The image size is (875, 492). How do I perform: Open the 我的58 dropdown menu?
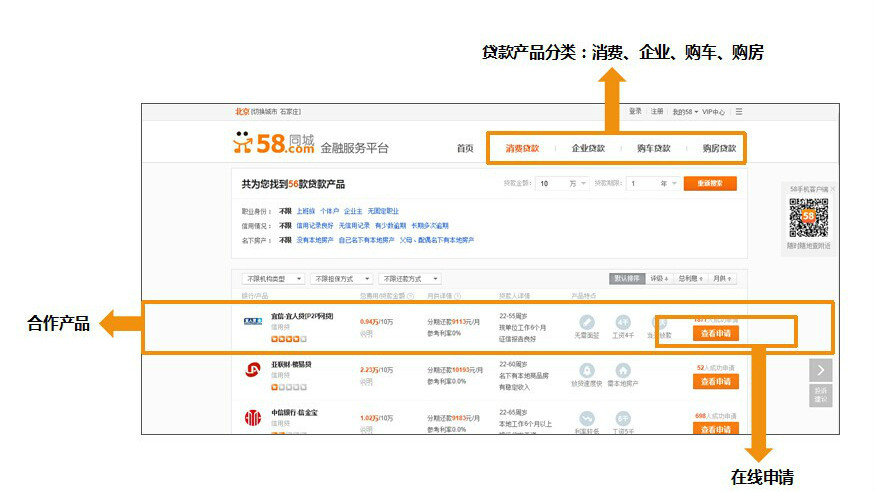pyautogui.click(x=685, y=112)
